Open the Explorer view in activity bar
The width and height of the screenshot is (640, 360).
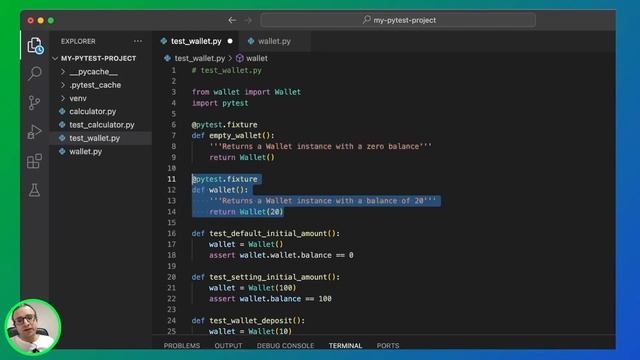35,45
